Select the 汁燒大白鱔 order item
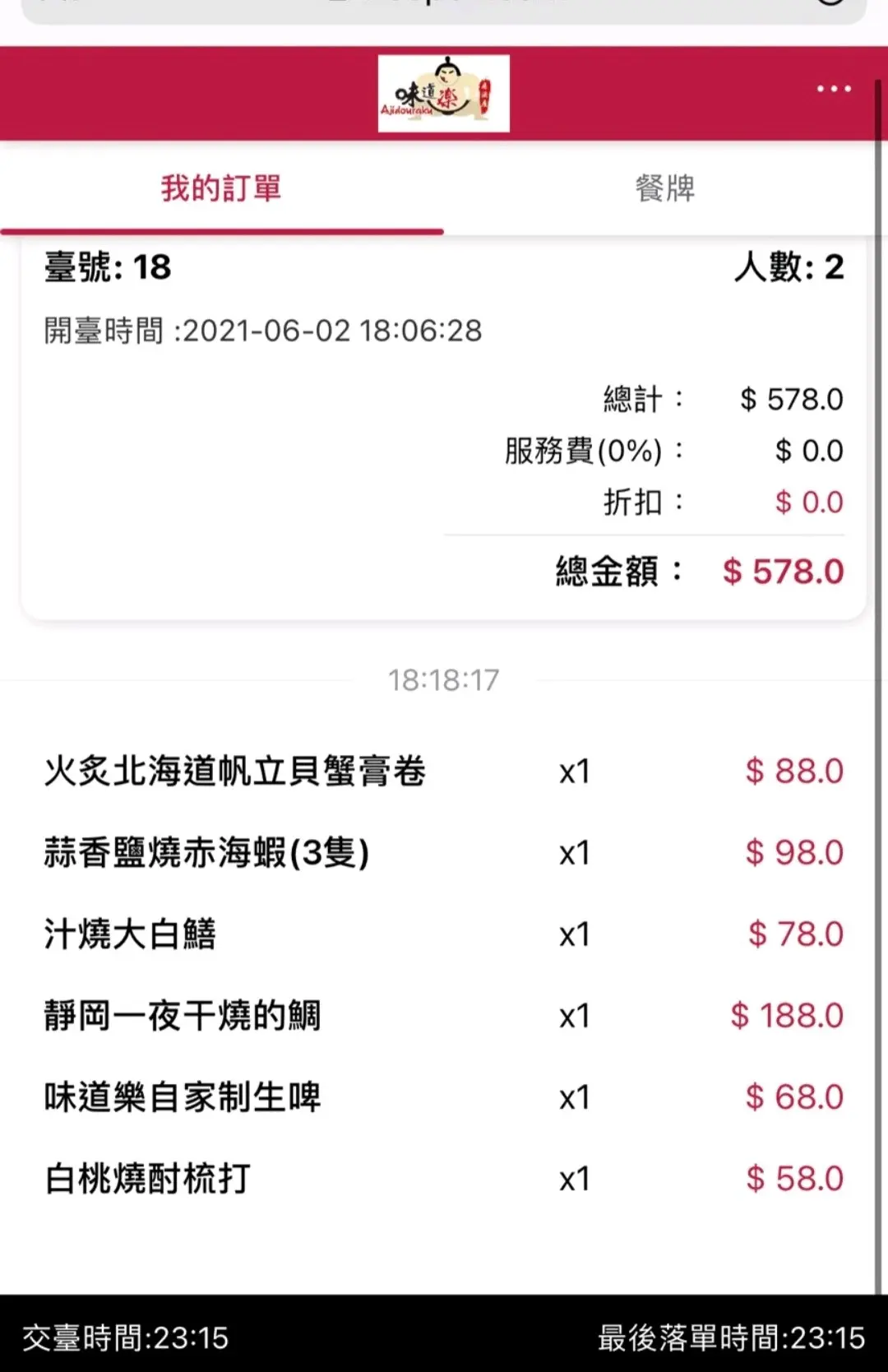This screenshot has width=888, height=1372. [130, 934]
